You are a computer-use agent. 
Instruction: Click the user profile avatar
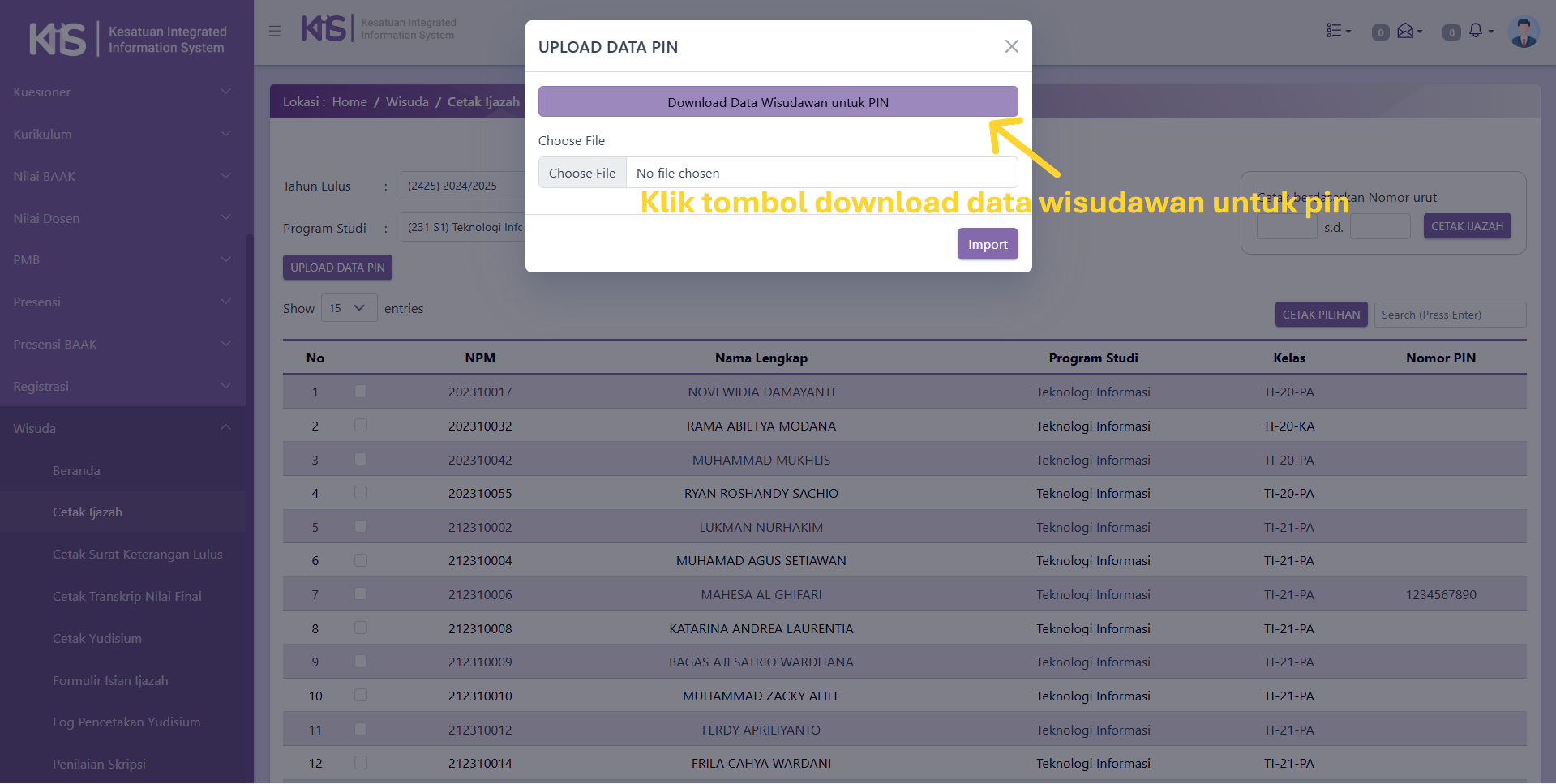pos(1524,32)
